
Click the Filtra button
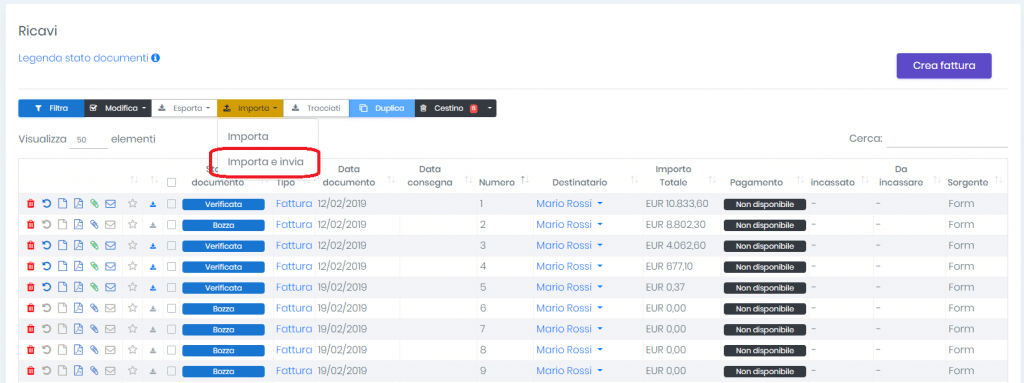(x=51, y=108)
